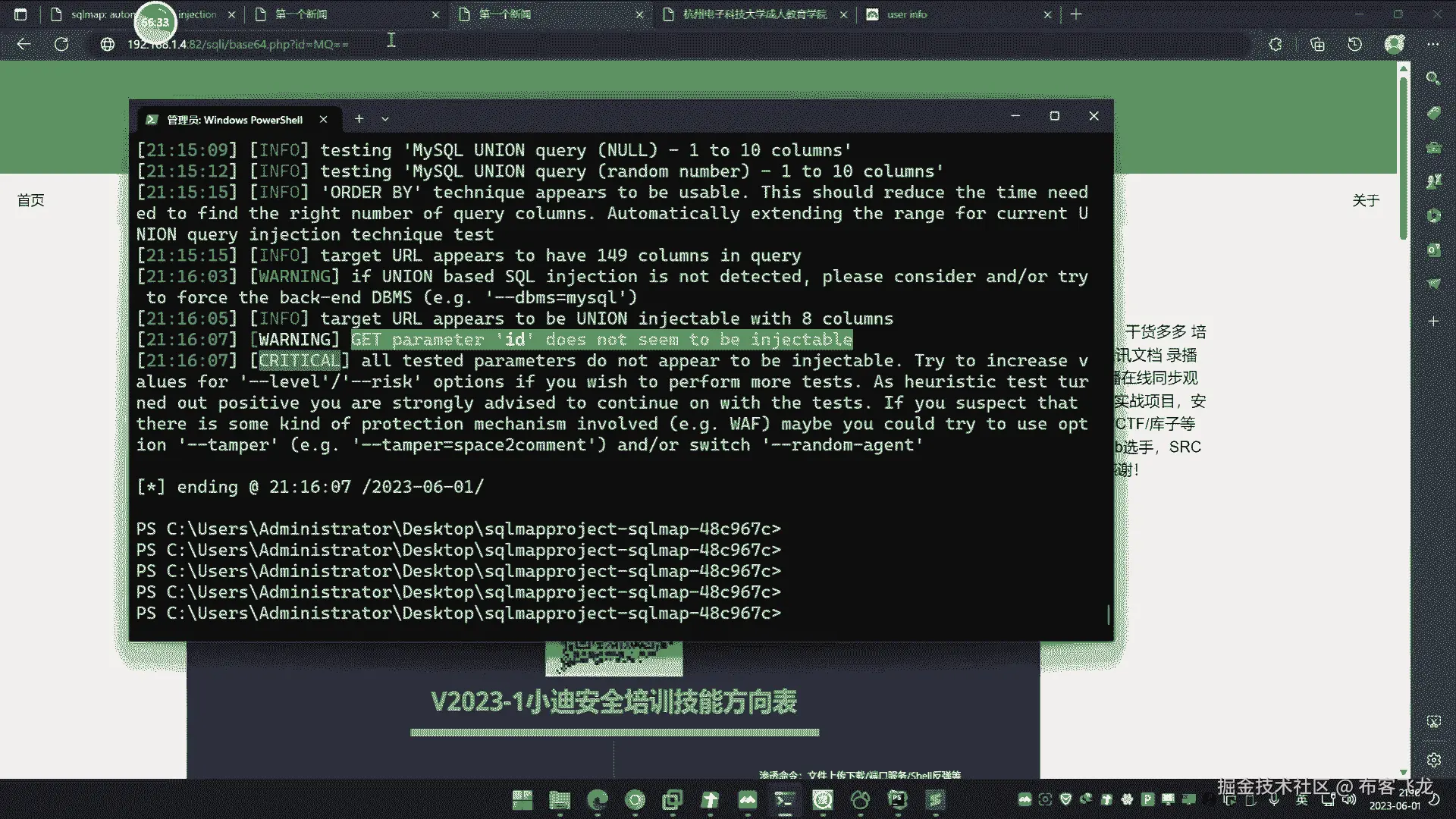Image resolution: width=1456 pixels, height=819 pixels.
Task: Add new PowerShell terminal tab
Action: (359, 119)
